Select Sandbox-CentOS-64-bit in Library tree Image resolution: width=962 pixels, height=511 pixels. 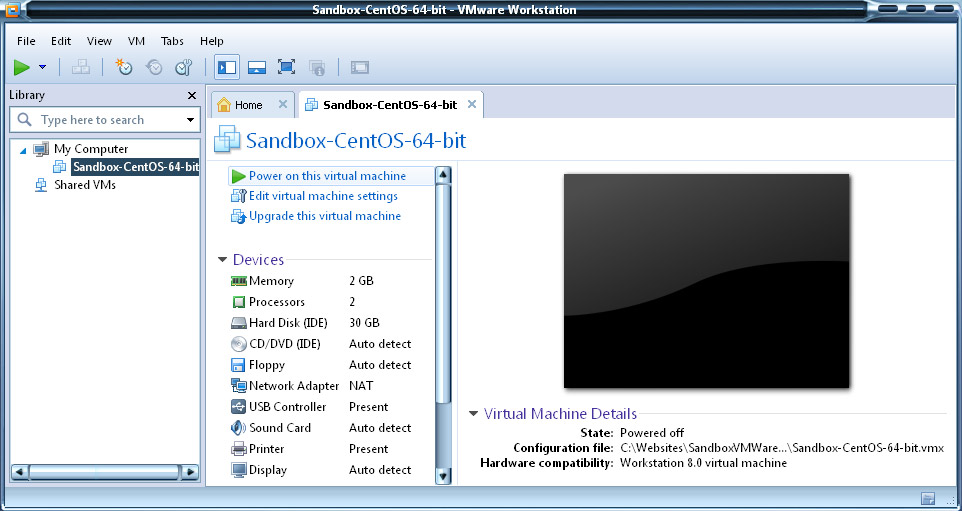(x=135, y=167)
